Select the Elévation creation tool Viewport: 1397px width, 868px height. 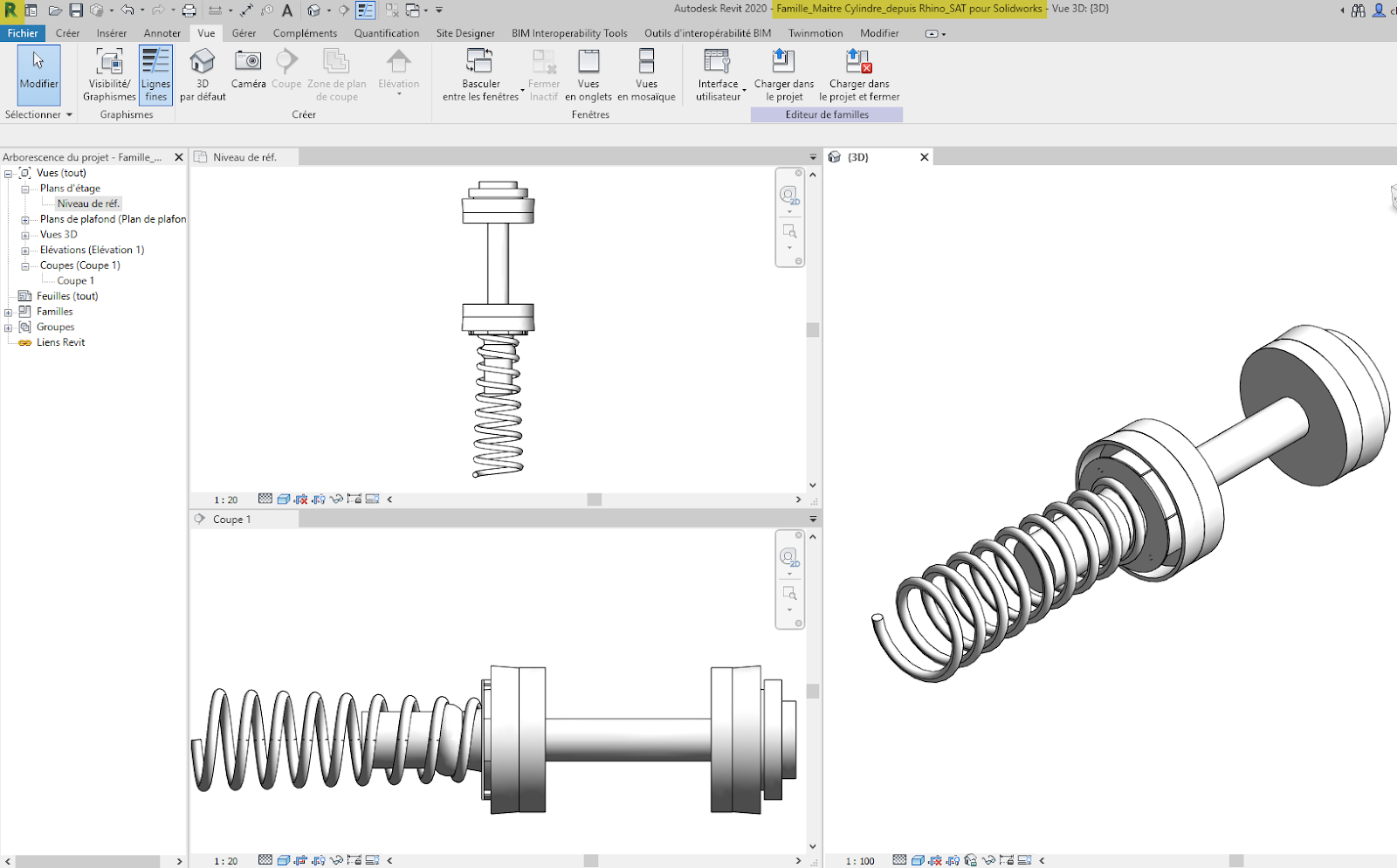point(399,70)
